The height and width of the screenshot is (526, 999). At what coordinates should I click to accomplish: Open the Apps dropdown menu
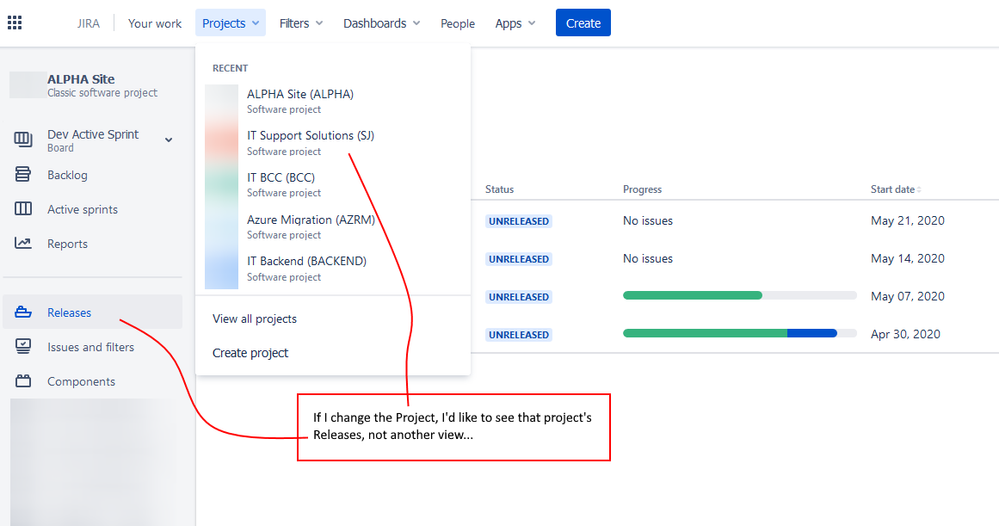click(x=515, y=23)
